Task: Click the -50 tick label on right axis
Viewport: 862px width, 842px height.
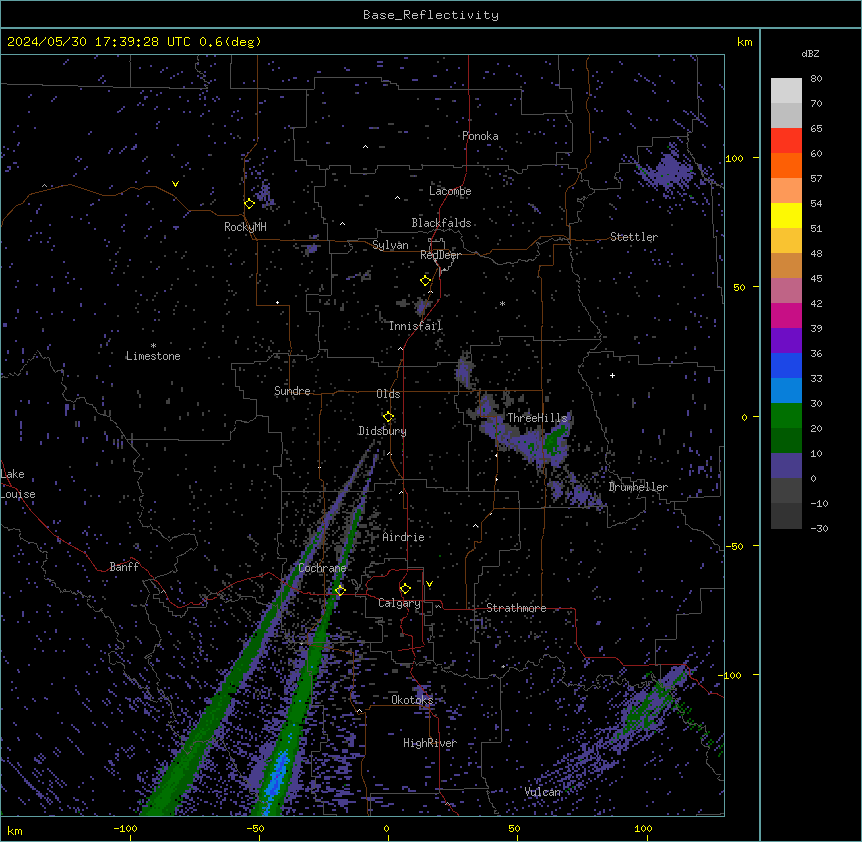Action: [x=734, y=546]
